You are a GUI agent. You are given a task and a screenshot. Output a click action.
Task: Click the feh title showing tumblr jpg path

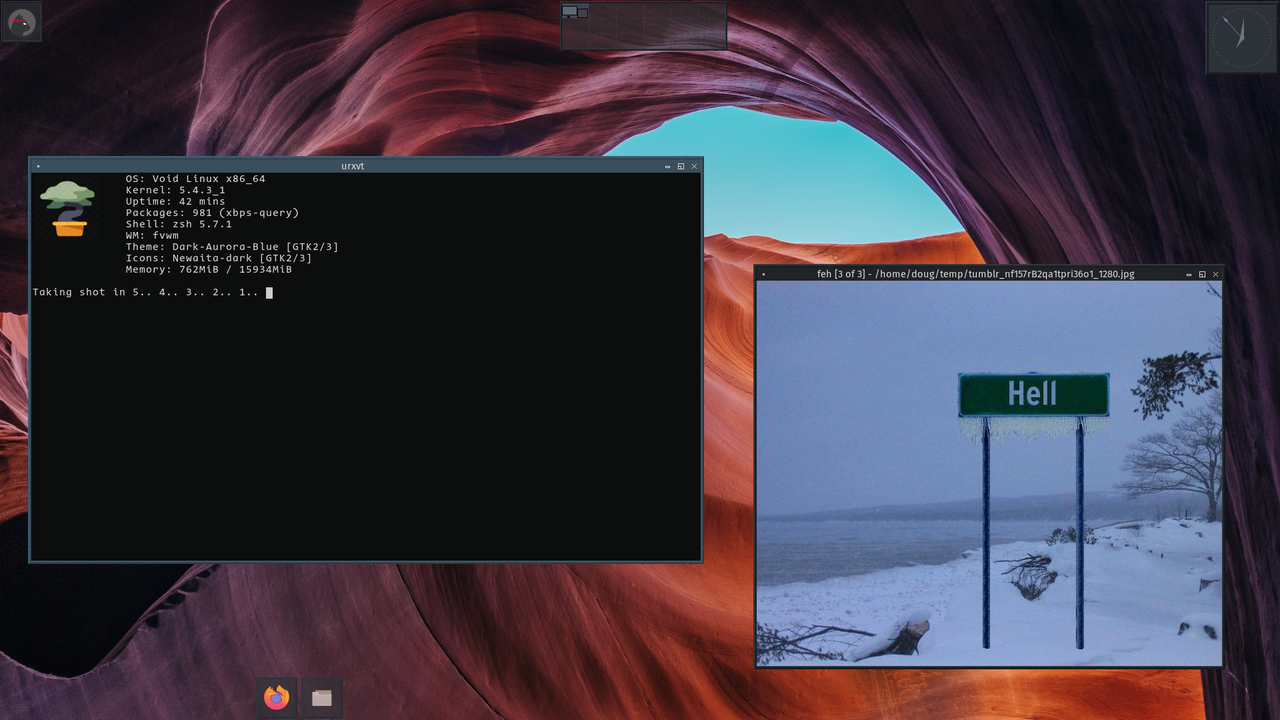tap(976, 274)
